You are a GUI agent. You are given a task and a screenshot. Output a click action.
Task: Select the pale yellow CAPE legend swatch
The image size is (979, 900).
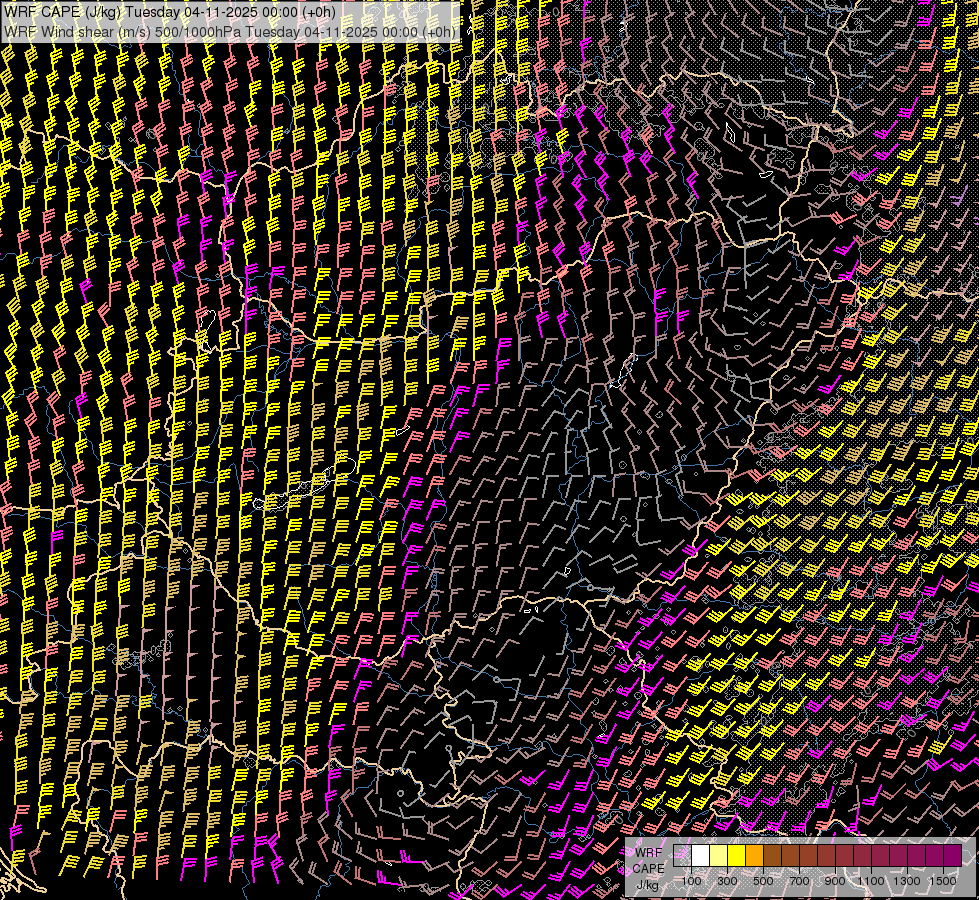coord(719,855)
